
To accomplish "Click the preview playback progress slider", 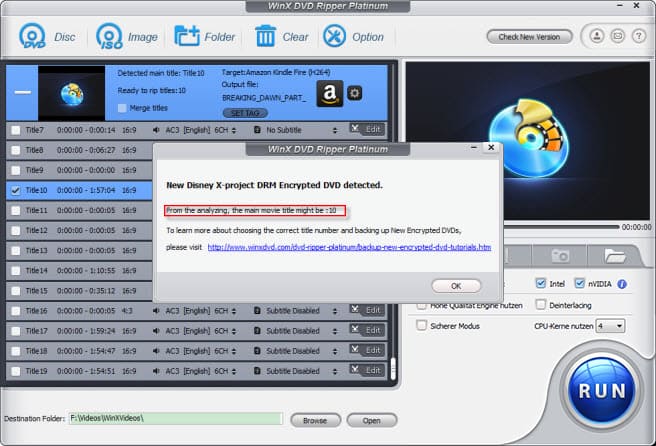I will tap(561, 226).
